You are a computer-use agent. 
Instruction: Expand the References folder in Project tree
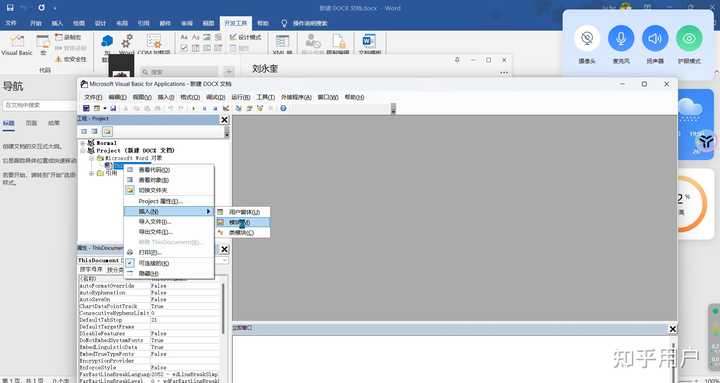point(91,173)
